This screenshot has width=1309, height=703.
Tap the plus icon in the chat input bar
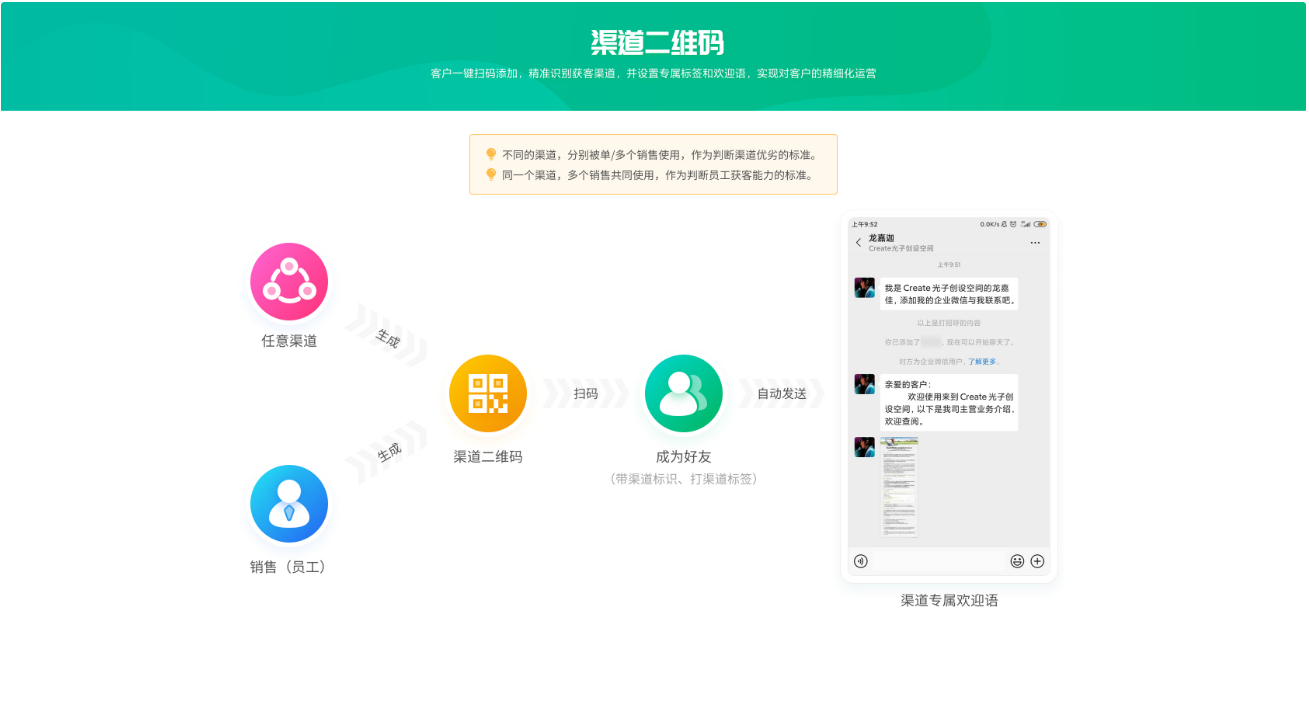click(1037, 561)
